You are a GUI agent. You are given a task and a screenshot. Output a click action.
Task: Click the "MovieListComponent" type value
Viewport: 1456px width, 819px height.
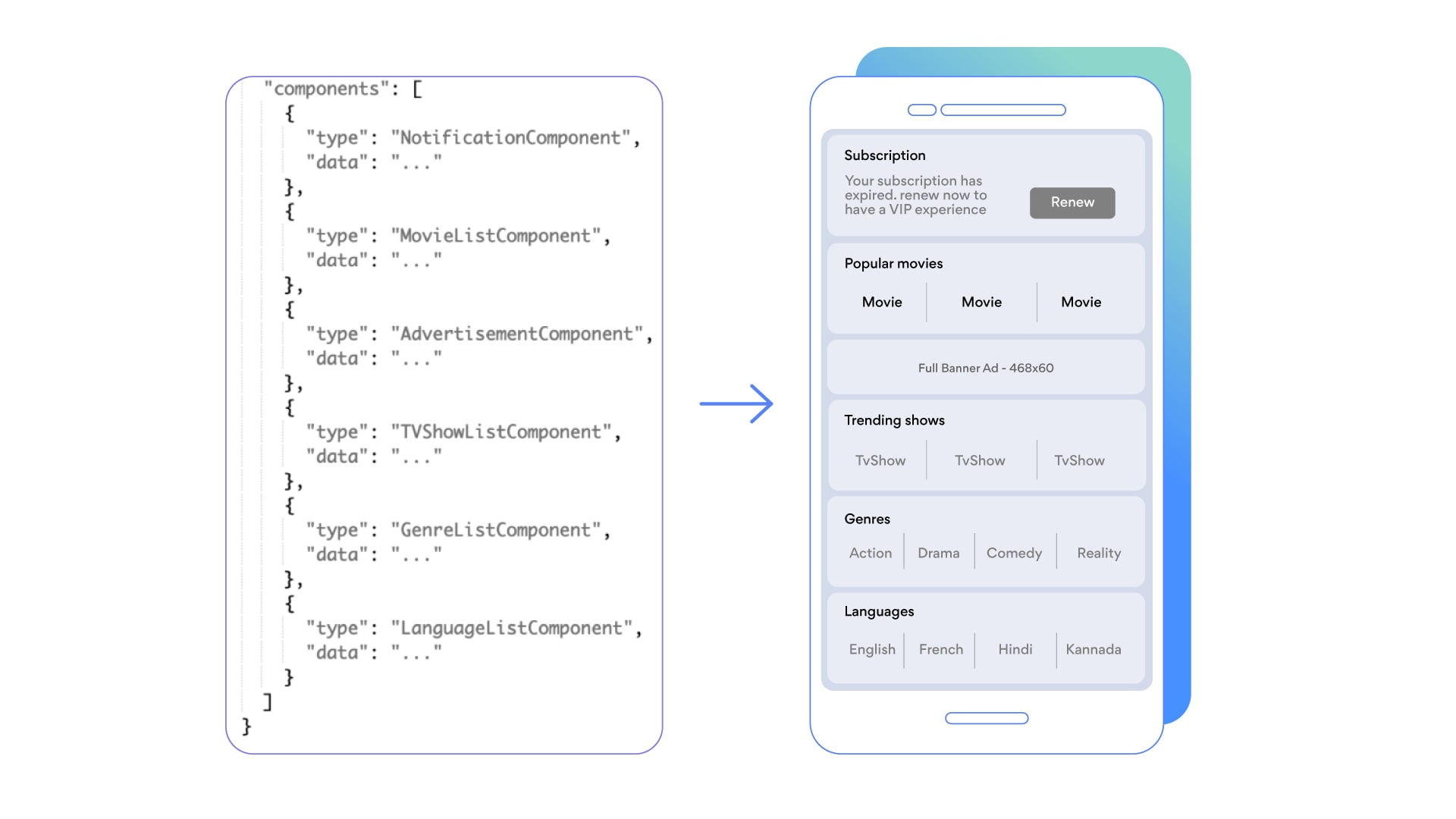coord(496,236)
